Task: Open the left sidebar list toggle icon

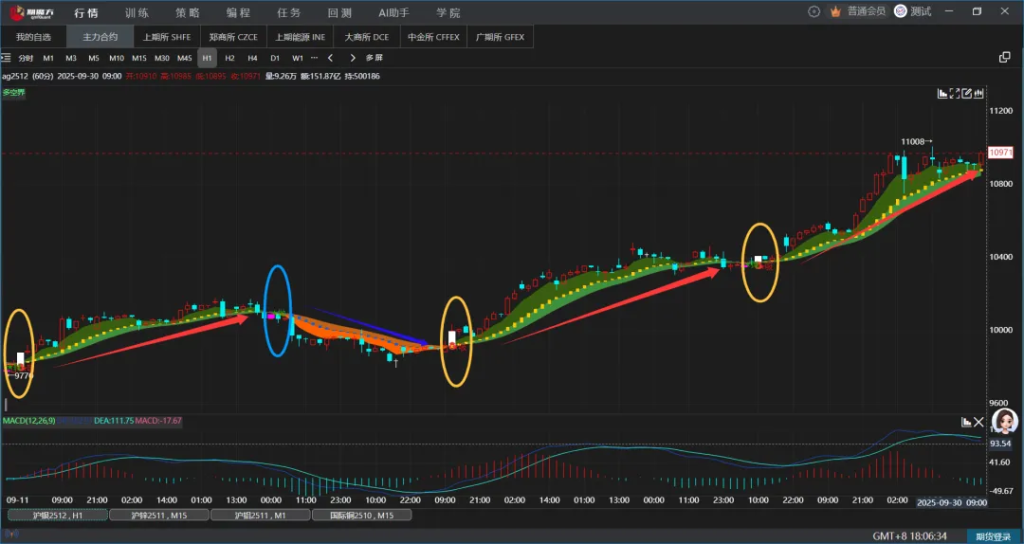Action: point(7,58)
